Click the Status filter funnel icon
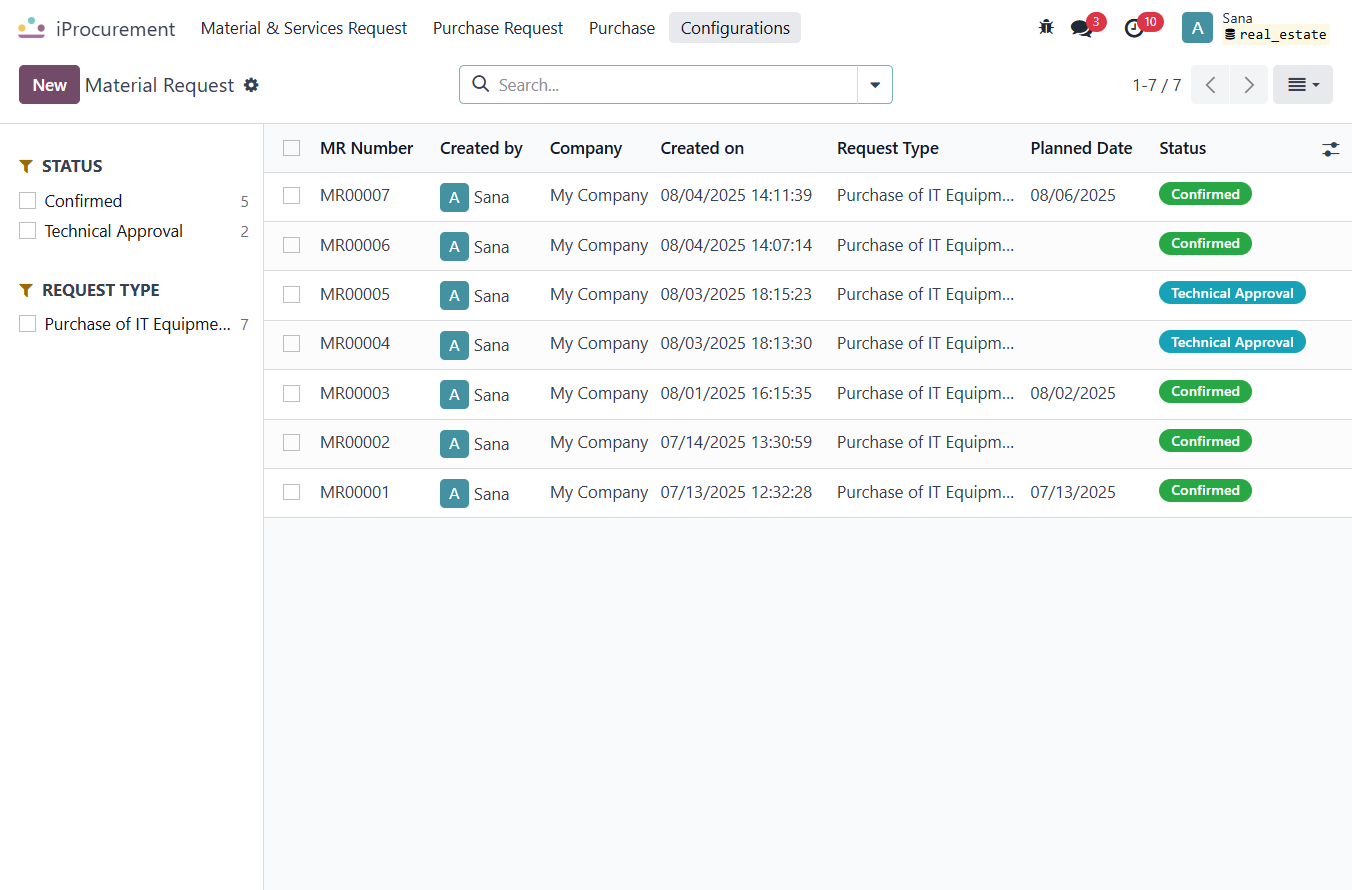 click(27, 166)
